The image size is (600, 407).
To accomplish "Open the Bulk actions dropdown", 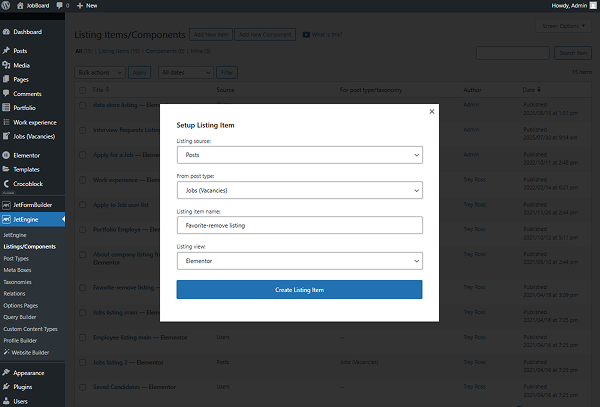I will 100,72.
